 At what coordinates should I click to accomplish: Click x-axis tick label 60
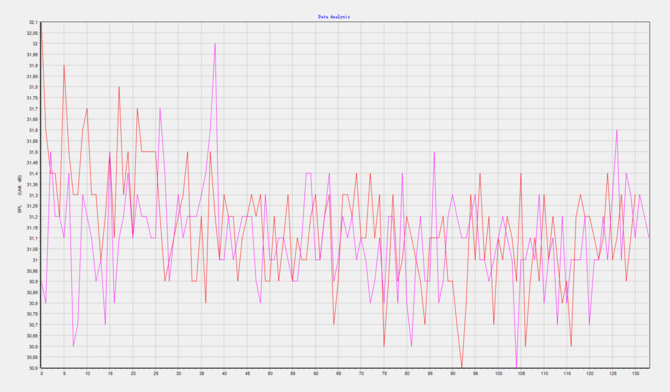click(x=316, y=374)
